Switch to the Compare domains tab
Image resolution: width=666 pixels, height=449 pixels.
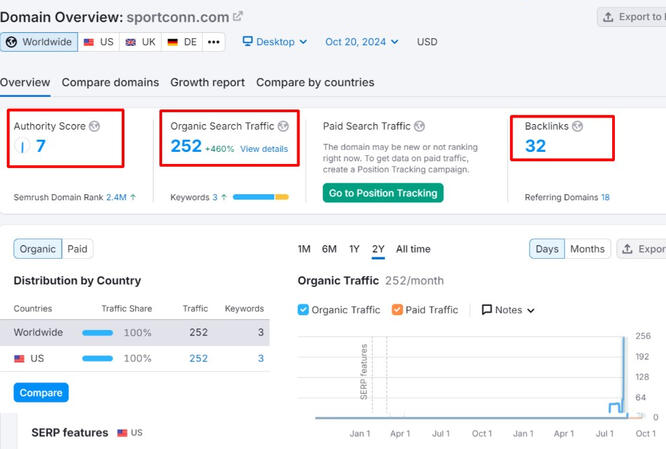[110, 82]
